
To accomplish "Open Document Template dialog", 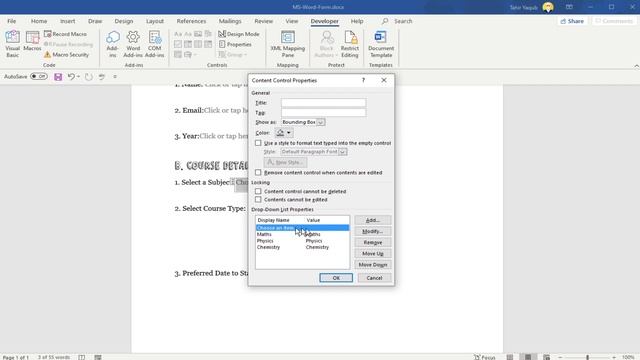I will [381, 44].
